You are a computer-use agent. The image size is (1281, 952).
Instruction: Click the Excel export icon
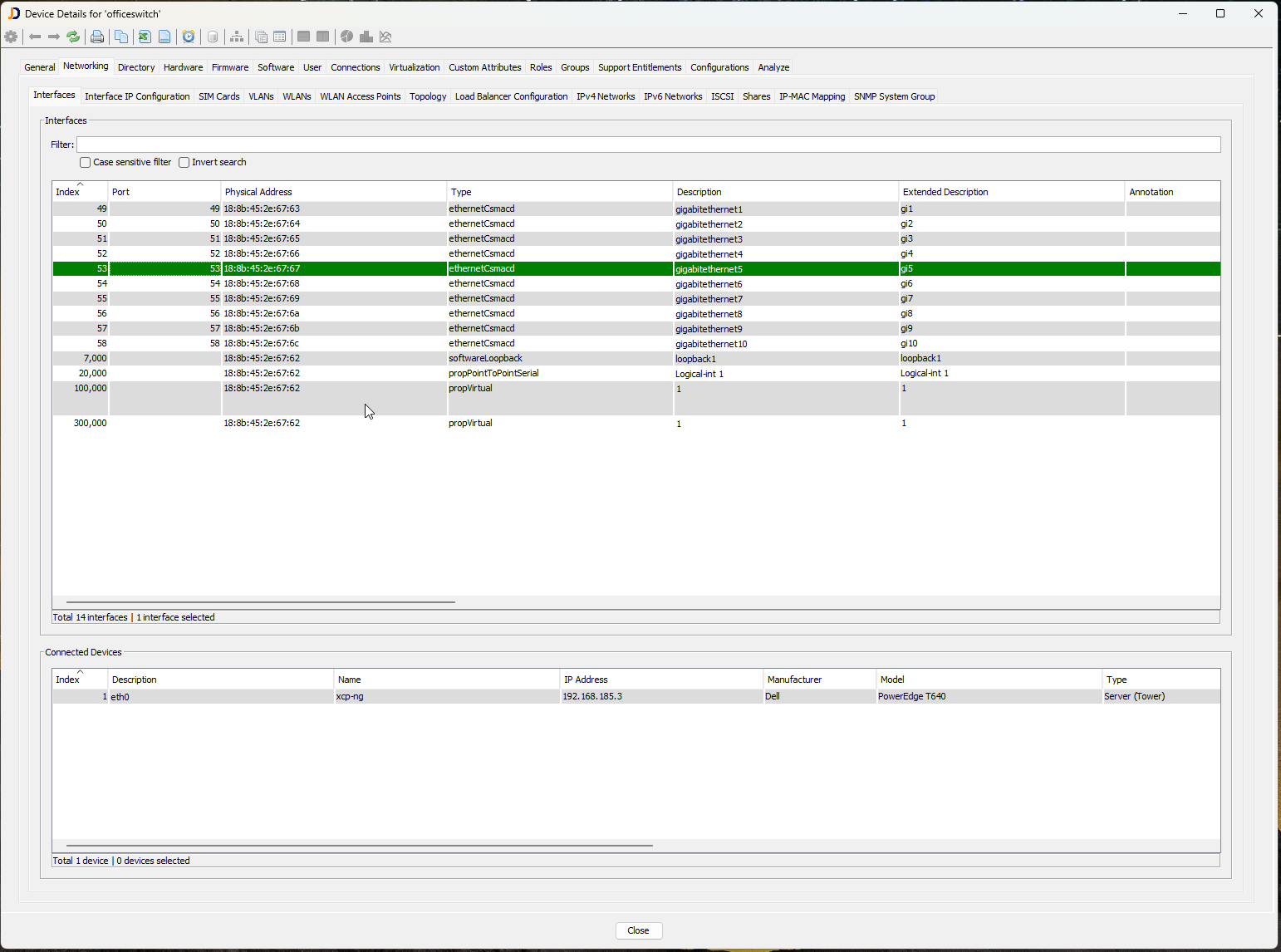coord(145,37)
